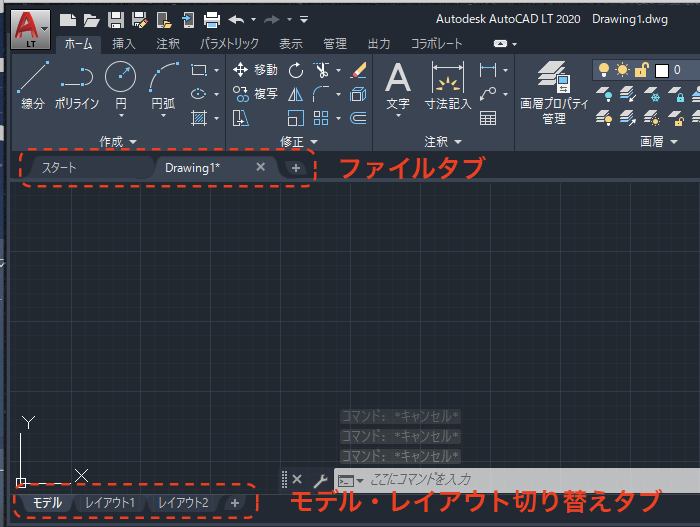Add a new drawing tab with plus
700x527 pixels.
pyautogui.click(x=296, y=168)
